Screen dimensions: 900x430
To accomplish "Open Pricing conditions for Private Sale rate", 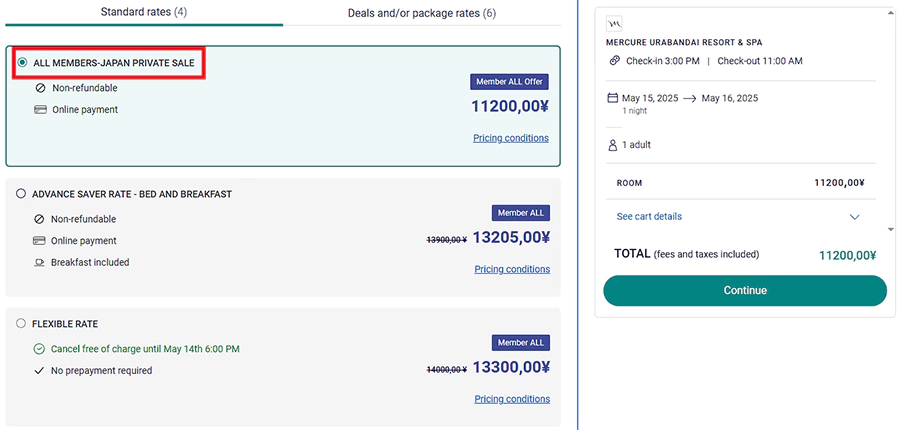I will click(x=511, y=138).
